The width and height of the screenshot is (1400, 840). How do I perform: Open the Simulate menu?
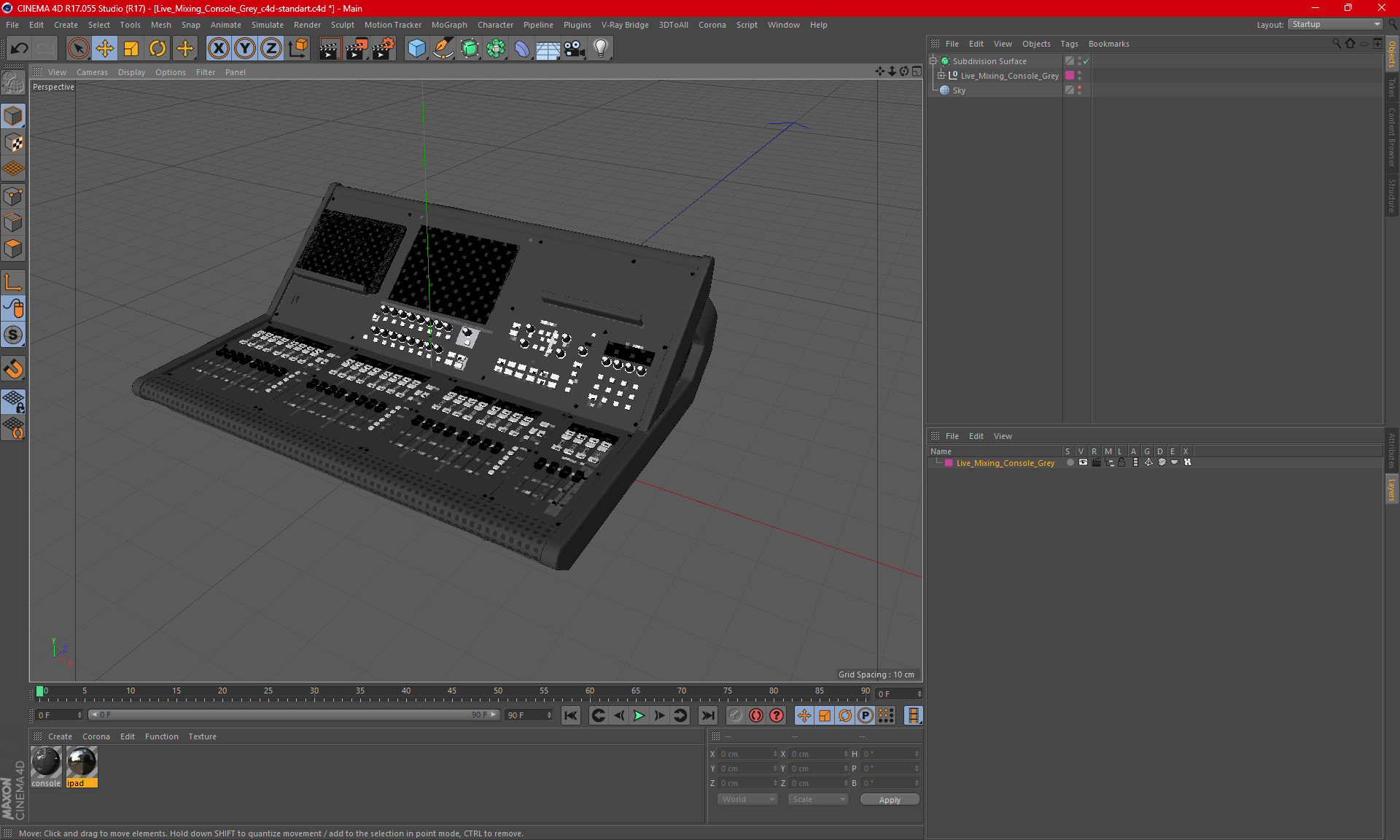tap(262, 24)
